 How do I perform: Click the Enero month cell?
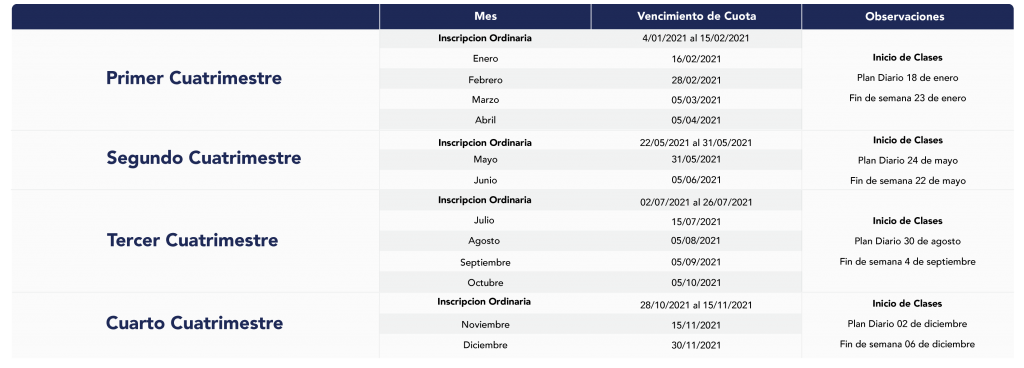coord(485,59)
